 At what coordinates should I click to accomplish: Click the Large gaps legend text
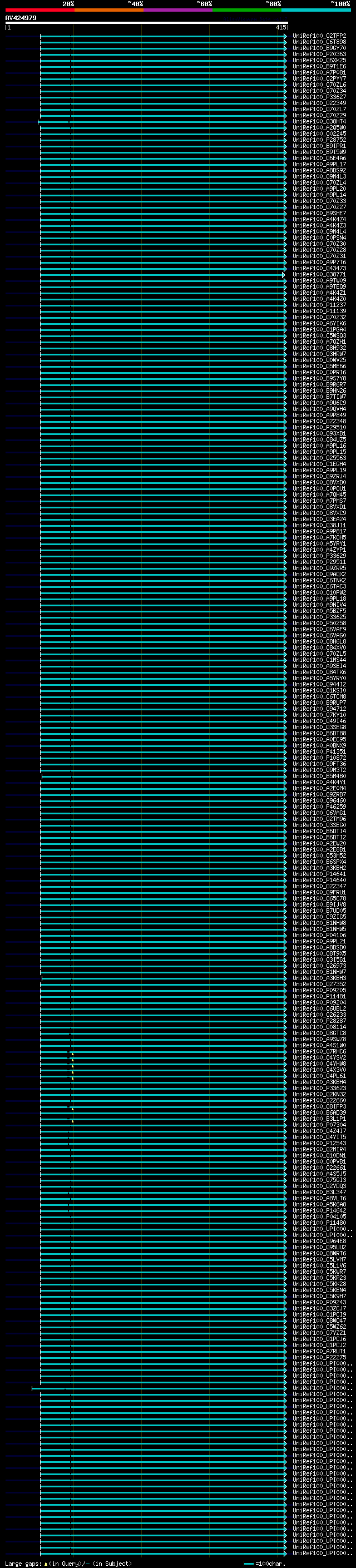(68, 1564)
